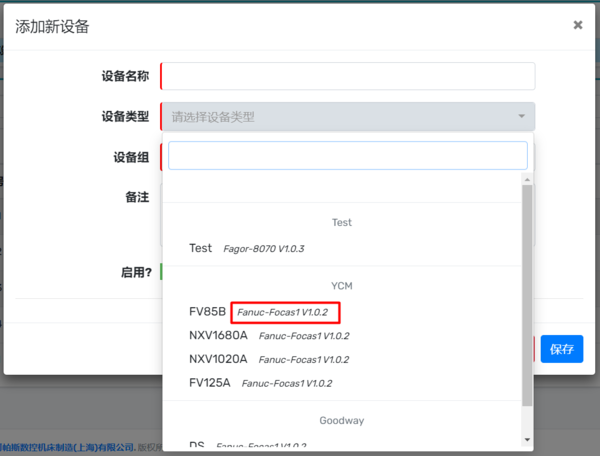Click the dropdown list scrollbar thumb
Viewport: 600px width, 456px height.
click(527, 295)
